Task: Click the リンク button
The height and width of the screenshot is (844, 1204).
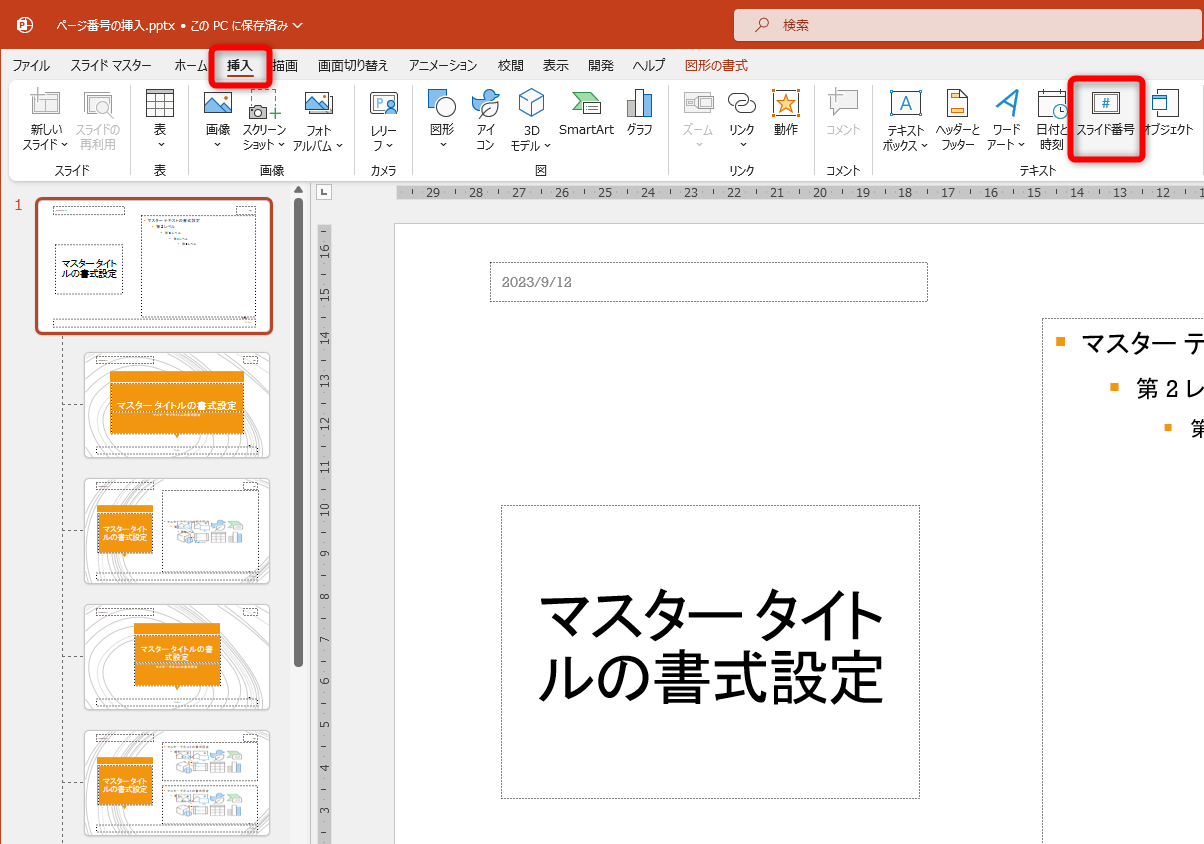Action: pos(740,120)
